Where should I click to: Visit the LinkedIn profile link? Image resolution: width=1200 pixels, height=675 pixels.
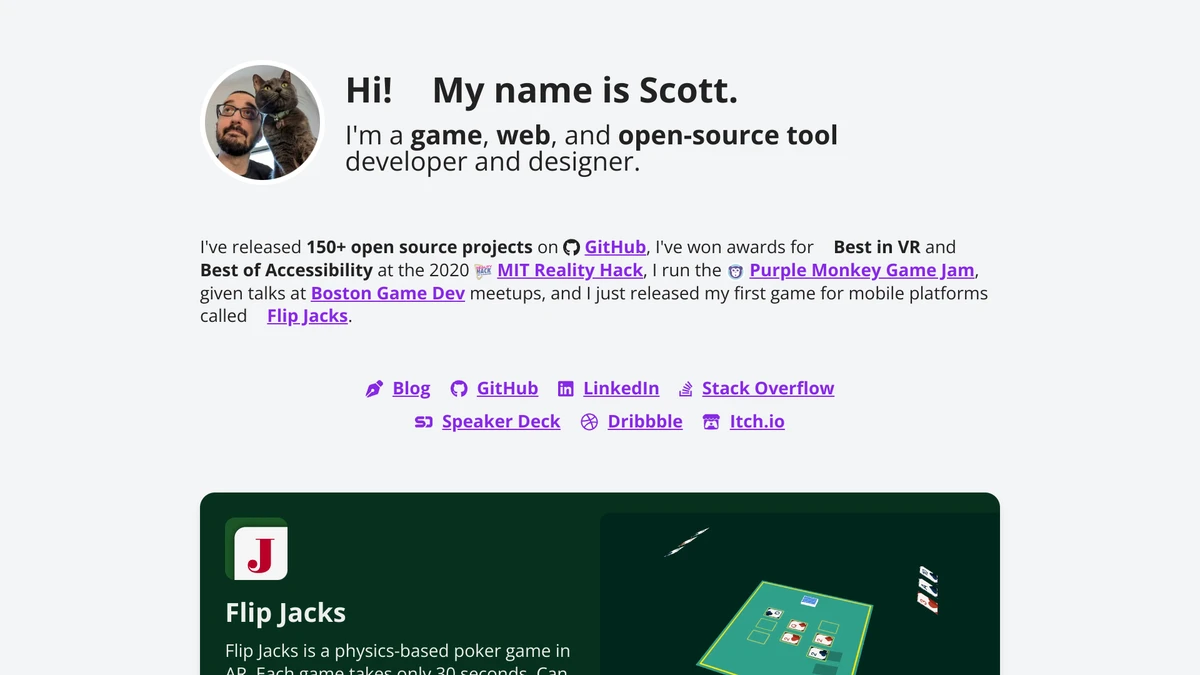point(621,389)
